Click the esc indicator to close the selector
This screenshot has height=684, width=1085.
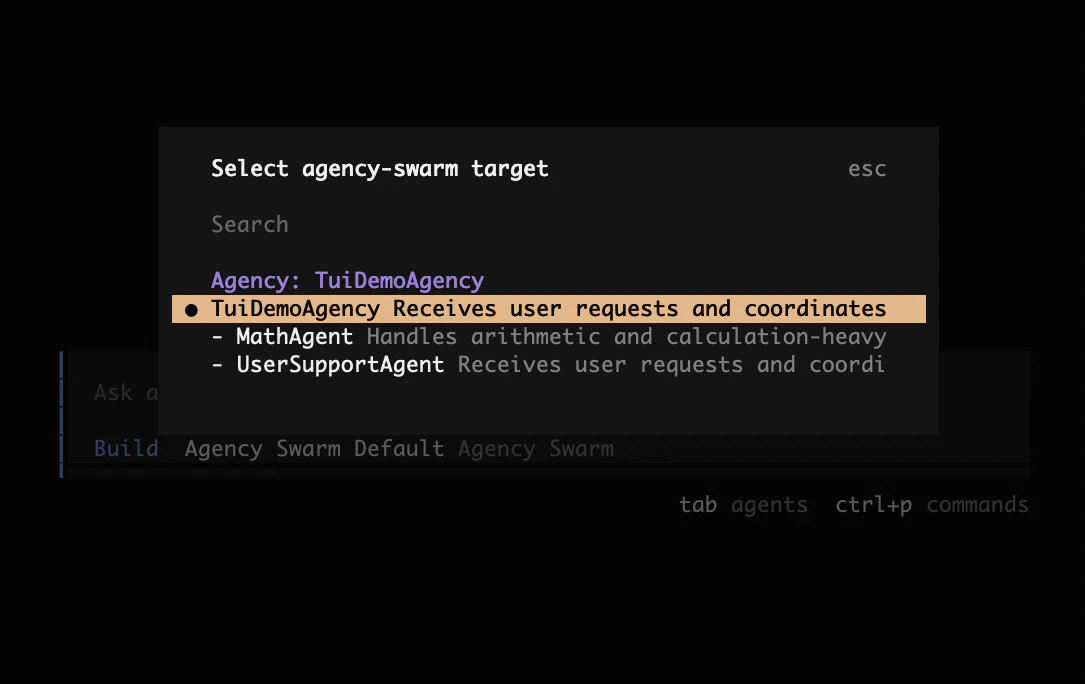pyautogui.click(x=866, y=169)
